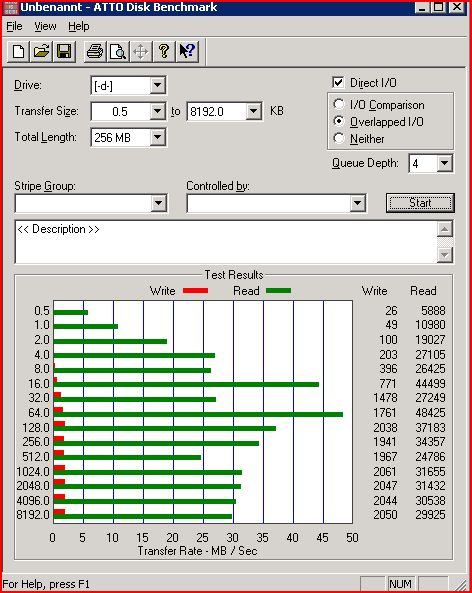472x593 pixels.
Task: Click the green read bar for 64.0
Action: [198, 414]
